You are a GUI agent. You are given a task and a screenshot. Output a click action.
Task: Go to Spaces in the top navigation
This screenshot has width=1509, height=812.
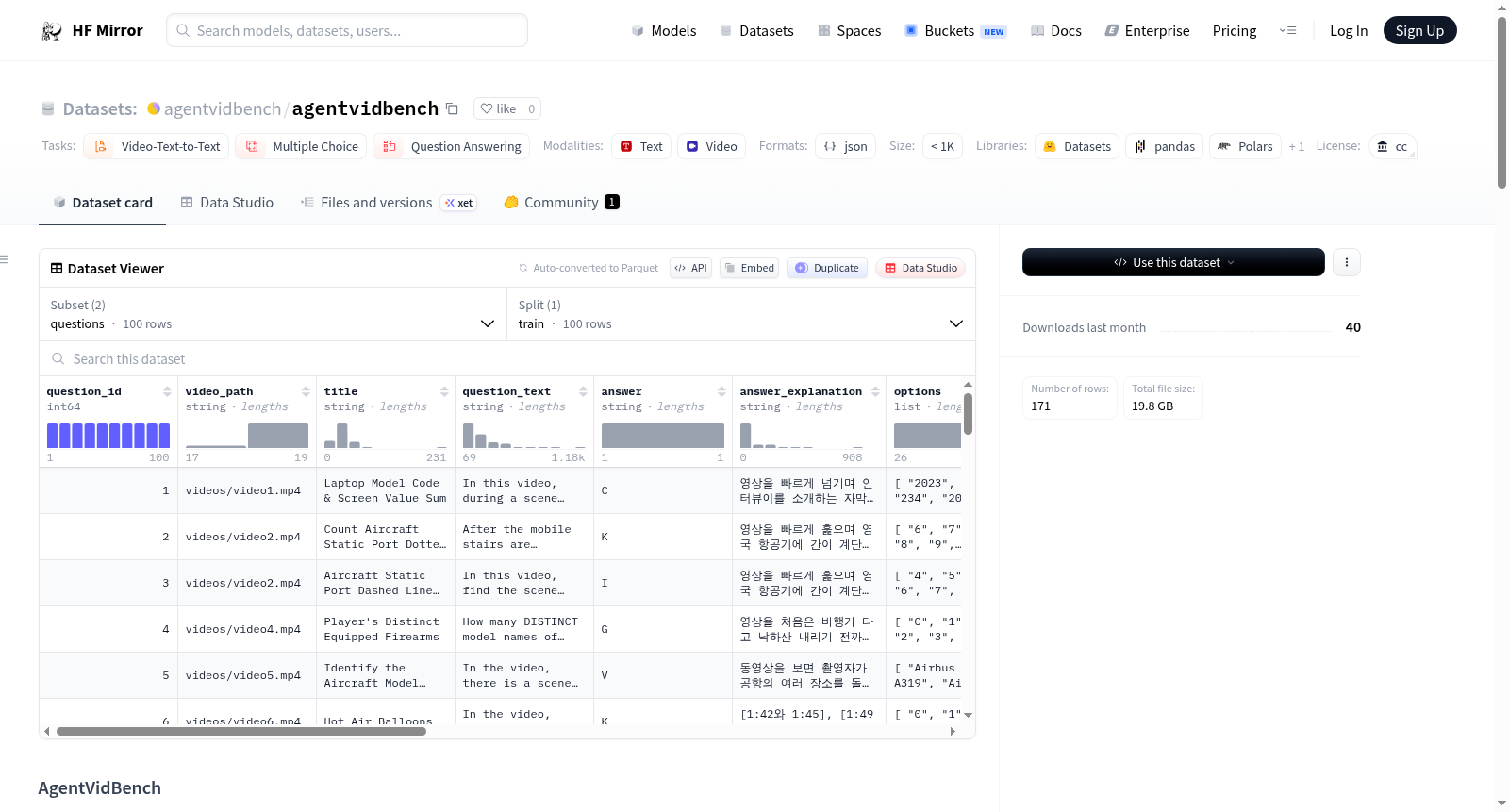click(x=849, y=30)
